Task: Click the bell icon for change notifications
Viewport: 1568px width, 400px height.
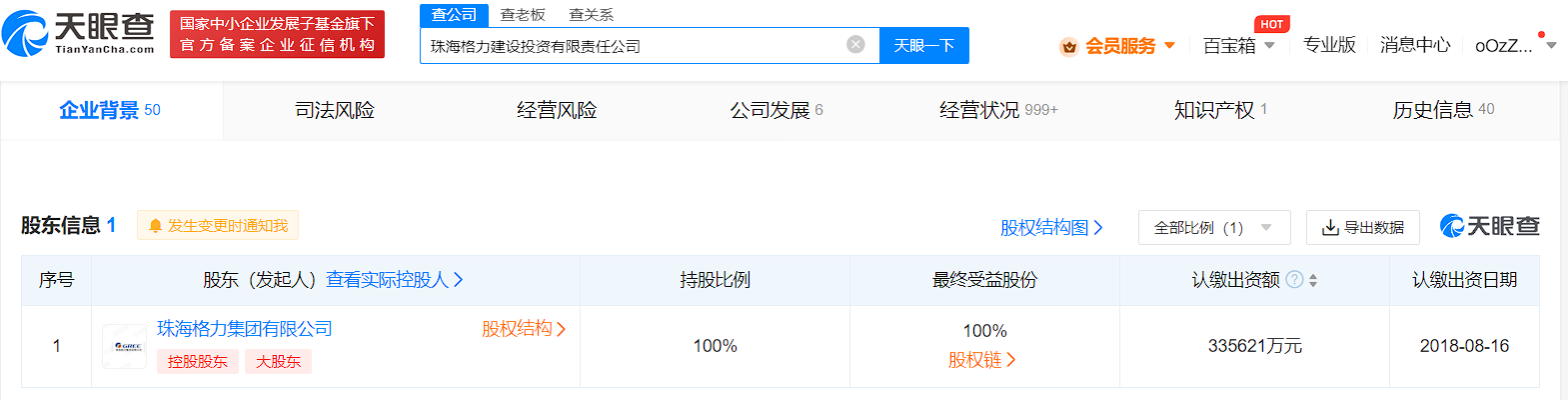Action: point(155,226)
